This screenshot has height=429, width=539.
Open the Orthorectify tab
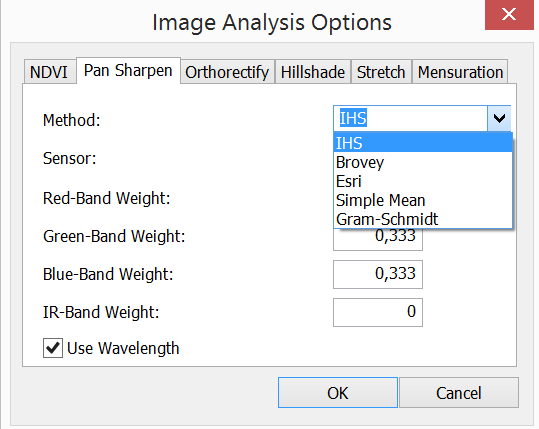(x=227, y=72)
